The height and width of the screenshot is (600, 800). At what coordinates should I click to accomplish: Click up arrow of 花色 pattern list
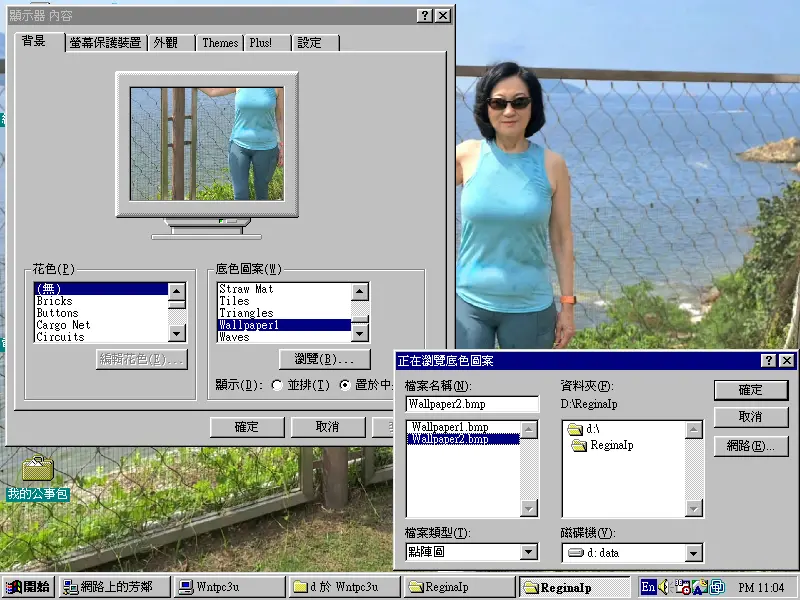[x=177, y=291]
